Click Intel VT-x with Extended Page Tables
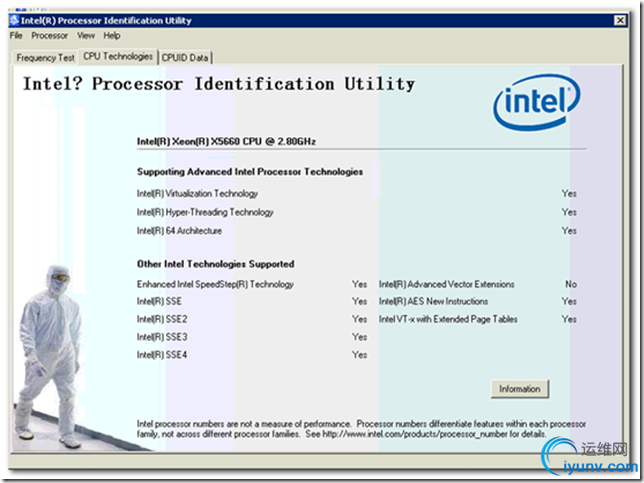Image resolution: width=644 pixels, height=483 pixels. 448,319
